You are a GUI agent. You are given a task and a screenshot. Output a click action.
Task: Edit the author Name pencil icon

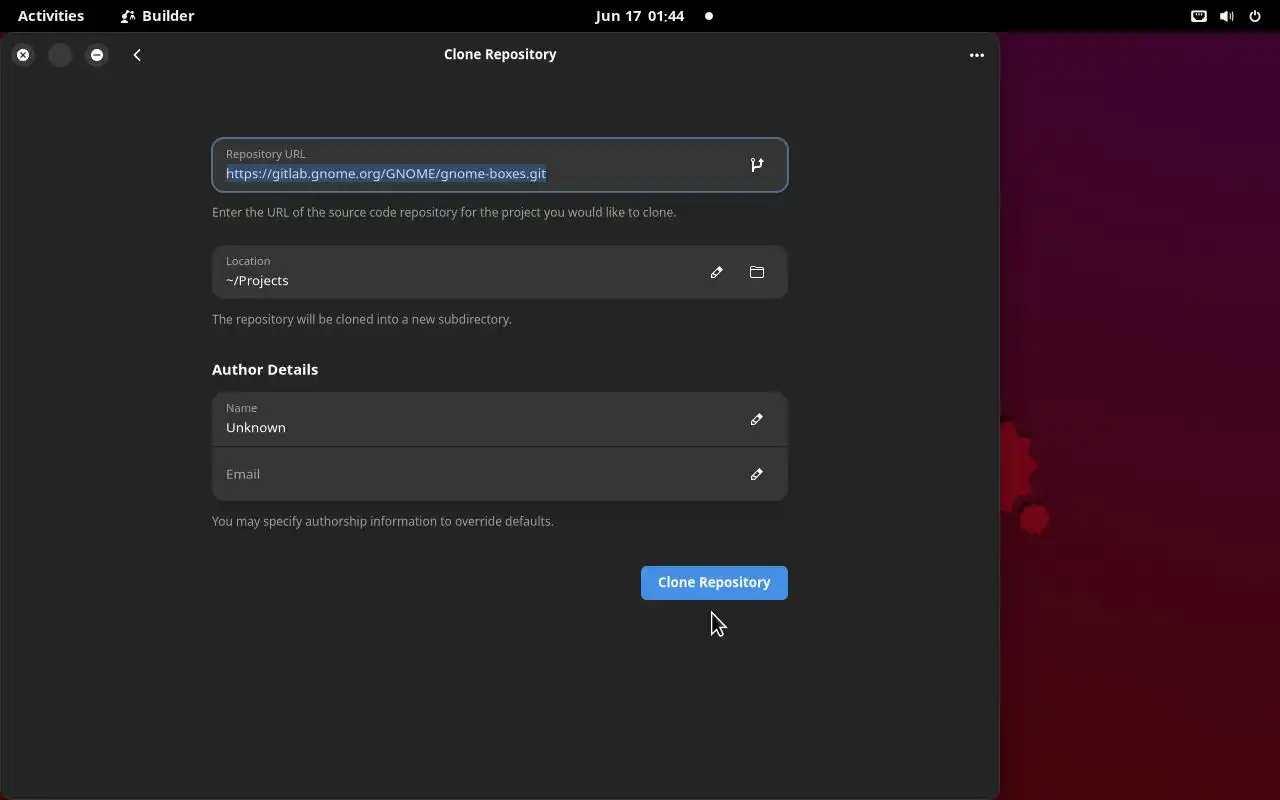pyautogui.click(x=757, y=419)
